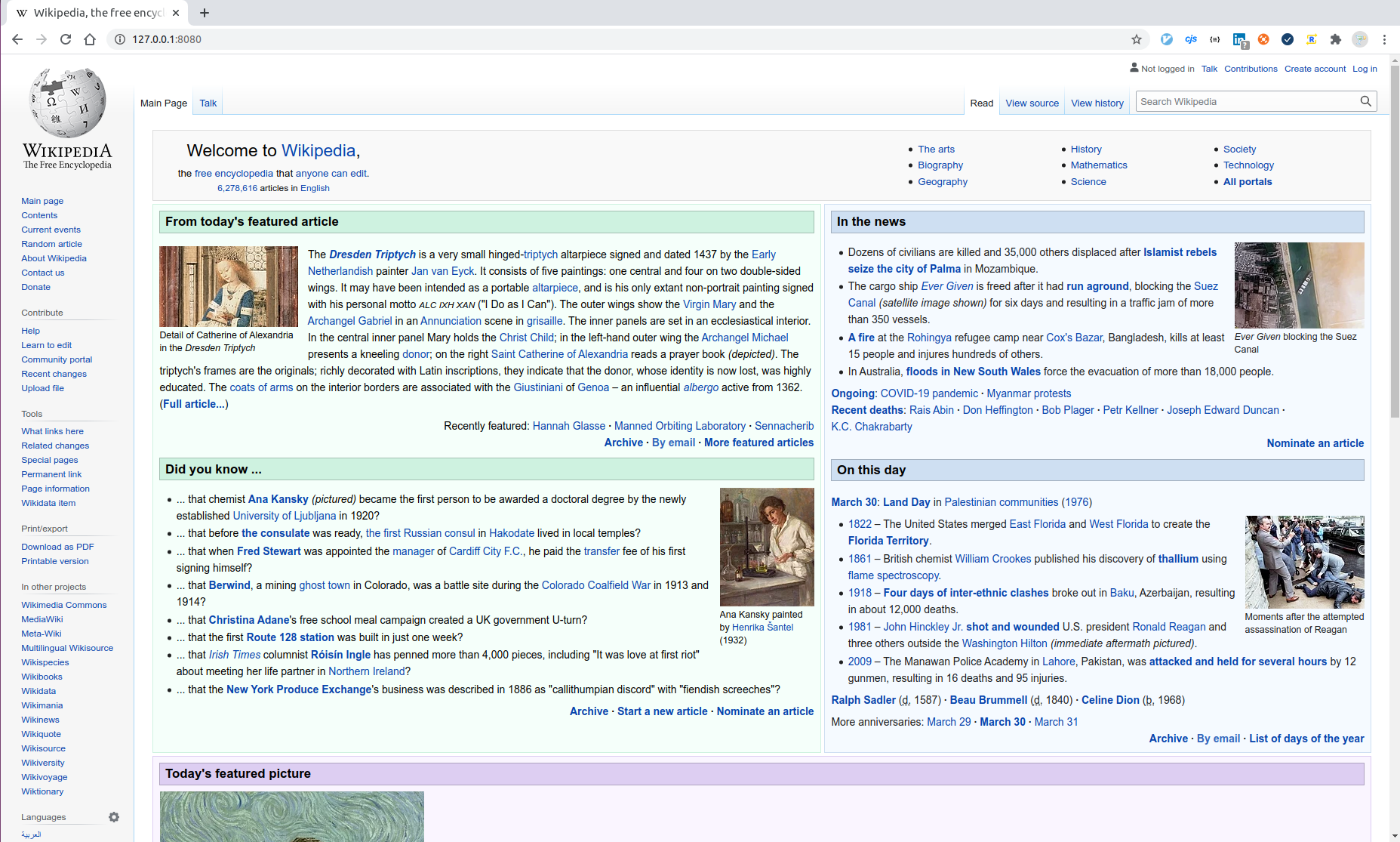Click the dark blue checkmark extension icon
The image size is (1400, 842).
pyautogui.click(x=1288, y=39)
